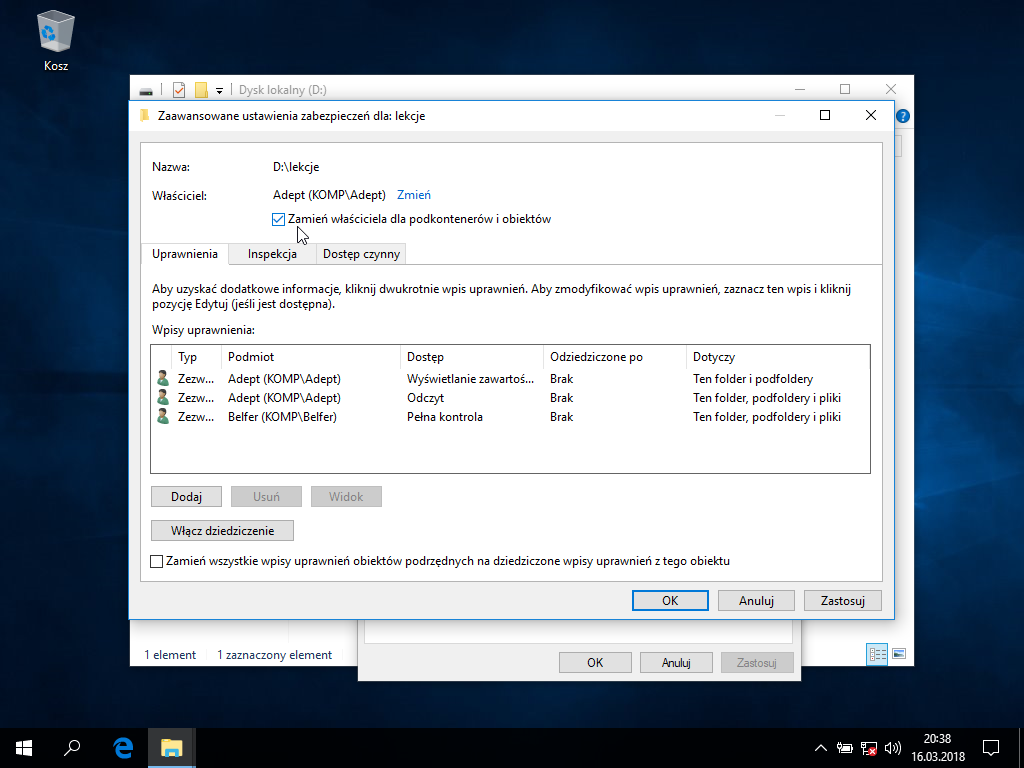Screen dimensions: 1024x768
Task: Switch to the Inspekcja tab
Action: pyautogui.click(x=272, y=254)
